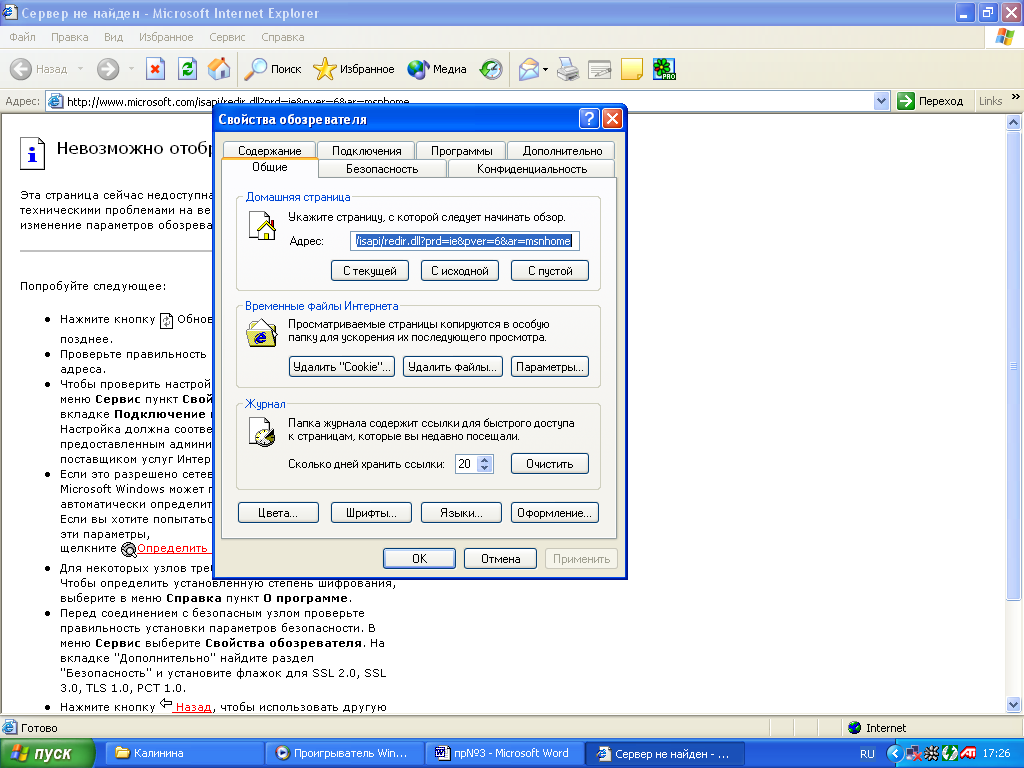Open the Mail button dropdown arrow
1024x768 pixels.
[x=545, y=69]
